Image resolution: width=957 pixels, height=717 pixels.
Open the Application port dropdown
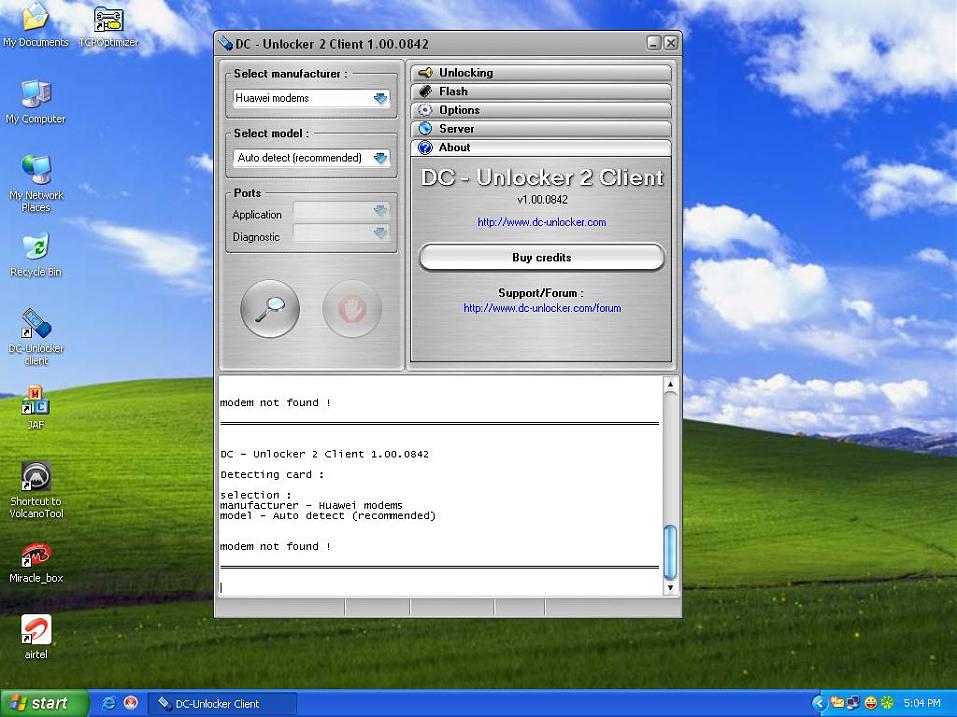[380, 211]
